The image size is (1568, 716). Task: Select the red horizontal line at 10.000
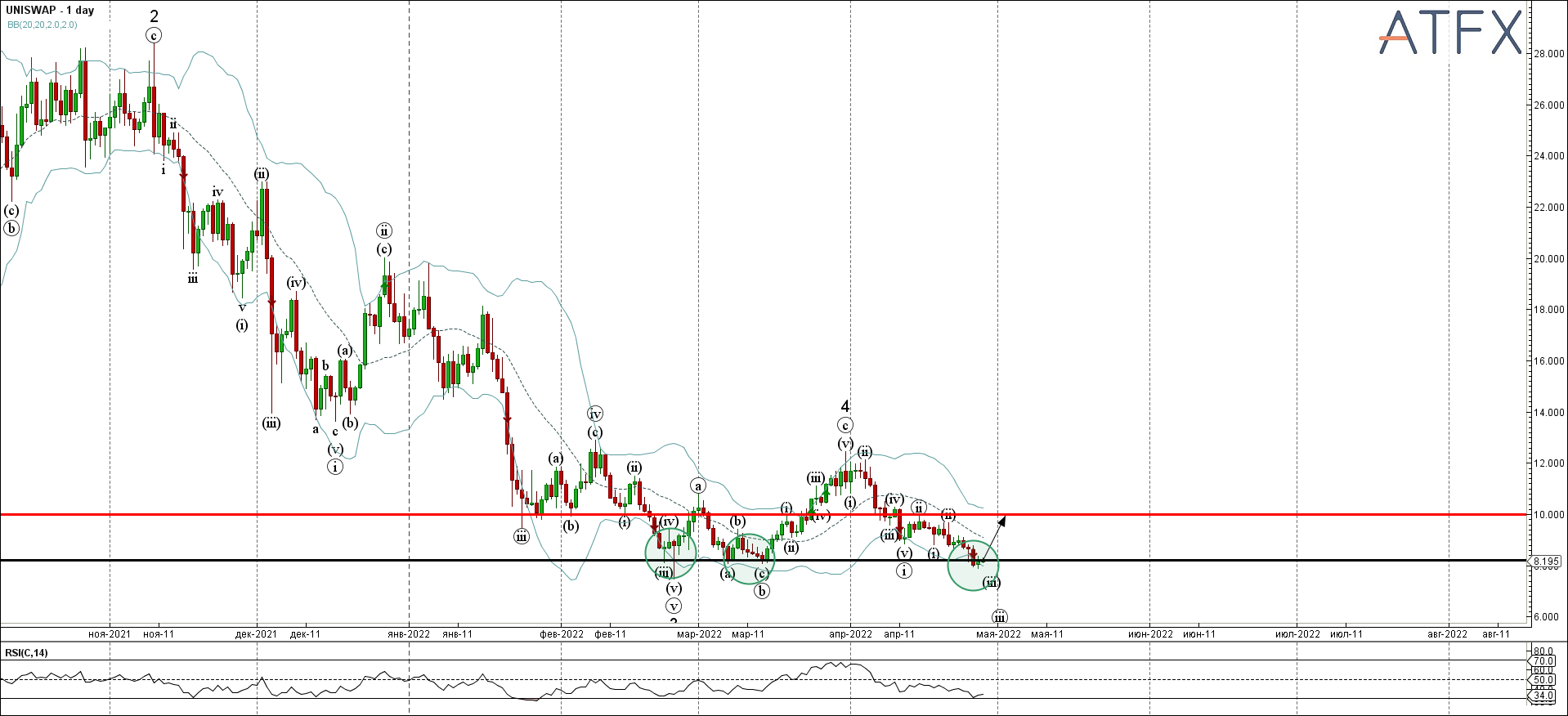[x=764, y=515]
